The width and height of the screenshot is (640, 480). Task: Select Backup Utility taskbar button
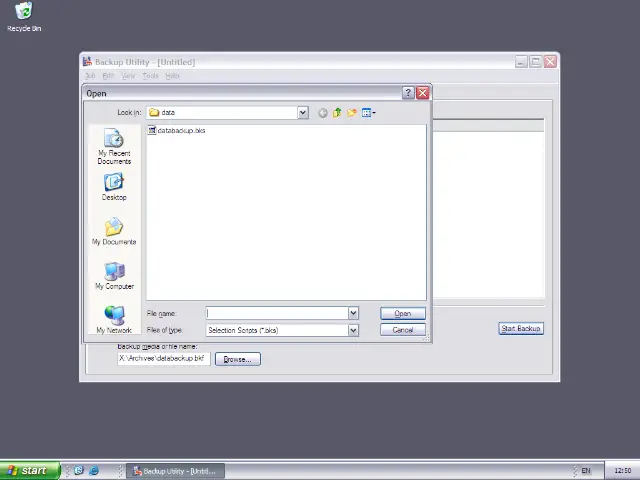pos(175,470)
